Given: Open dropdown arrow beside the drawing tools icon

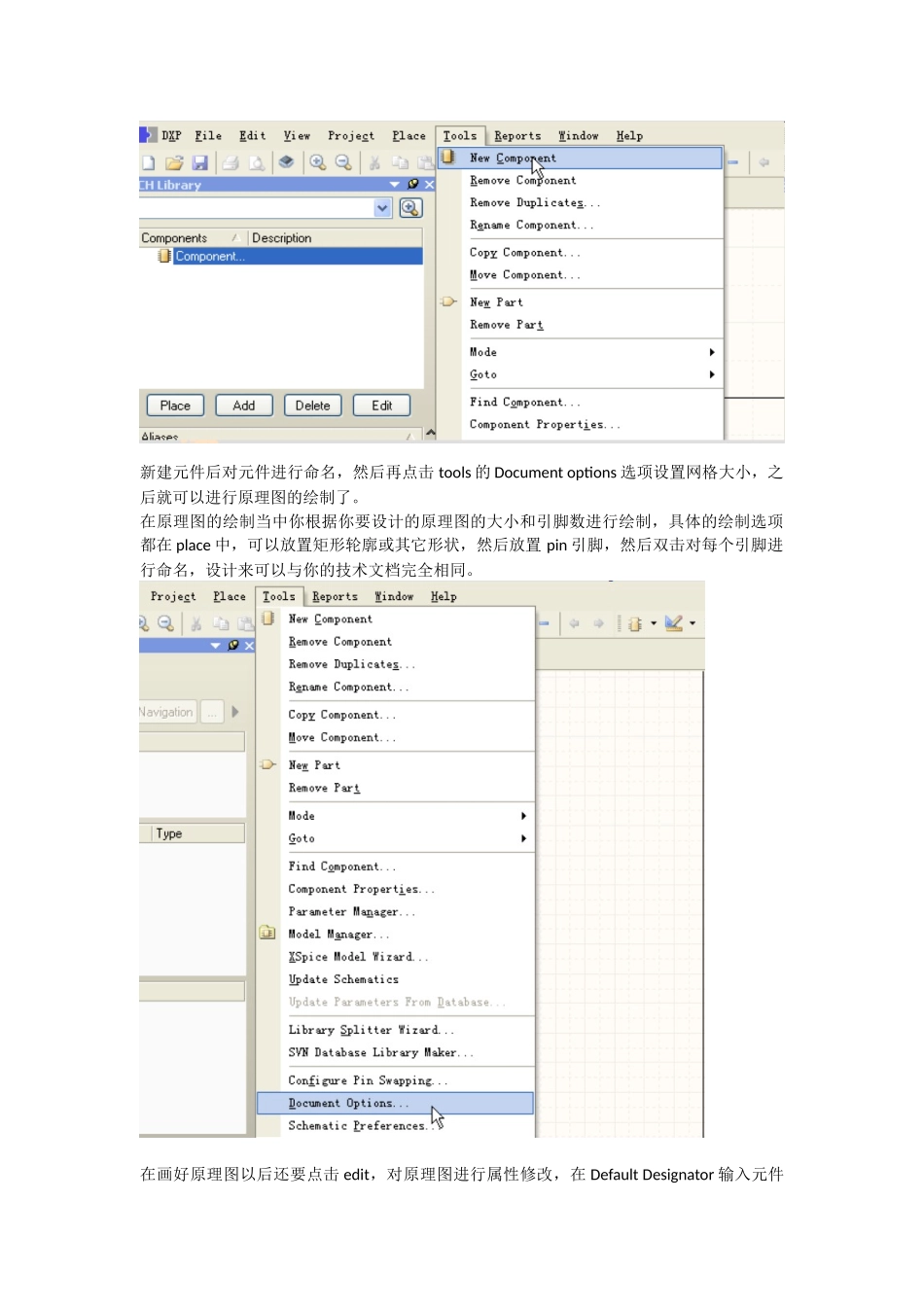Looking at the screenshot, I should [x=693, y=623].
